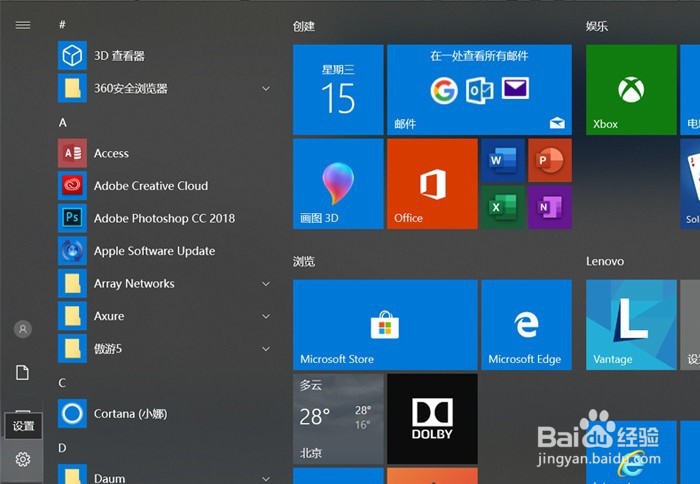The width and height of the screenshot is (700, 484).
Task: Open the Axure folder
Action: click(165, 316)
